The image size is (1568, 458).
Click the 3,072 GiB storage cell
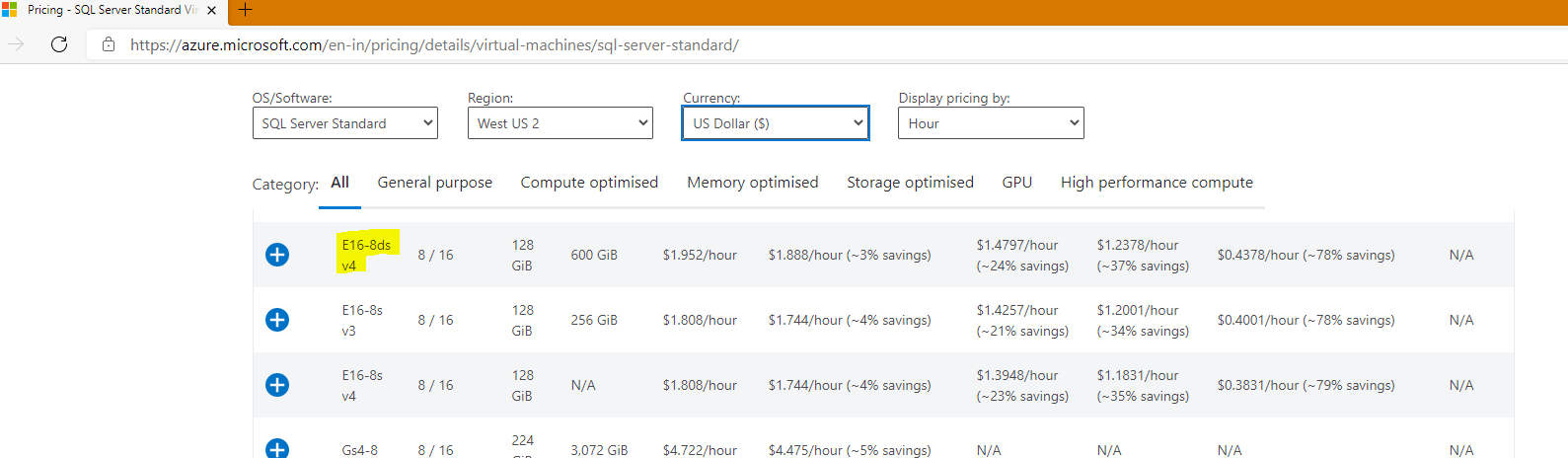click(599, 450)
